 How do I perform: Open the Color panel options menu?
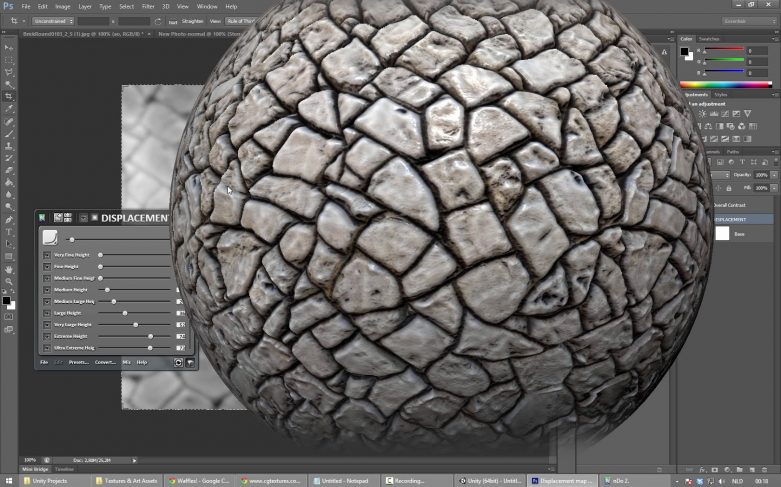(x=775, y=39)
